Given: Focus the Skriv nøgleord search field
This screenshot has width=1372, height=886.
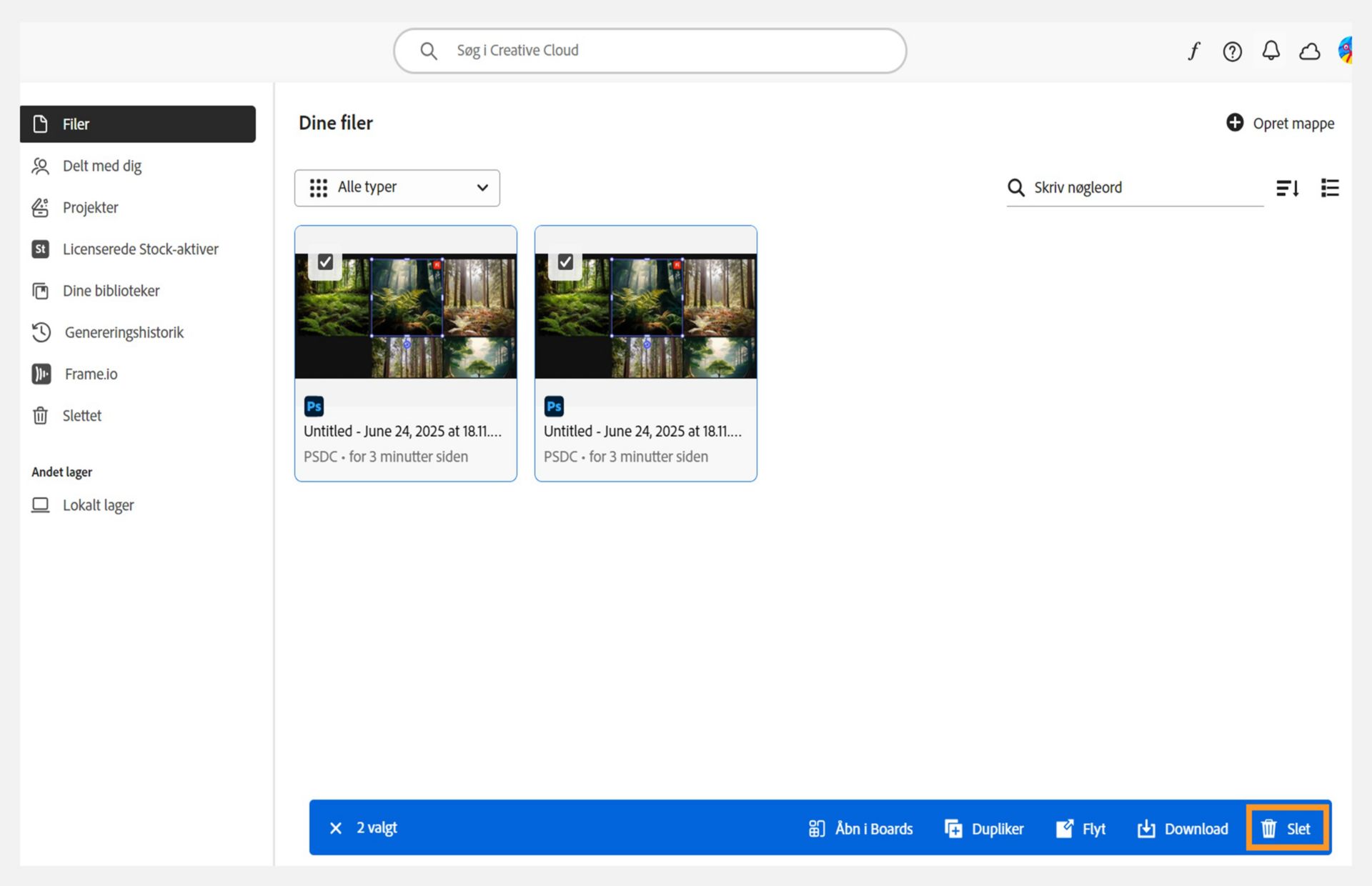Looking at the screenshot, I should click(x=1135, y=187).
